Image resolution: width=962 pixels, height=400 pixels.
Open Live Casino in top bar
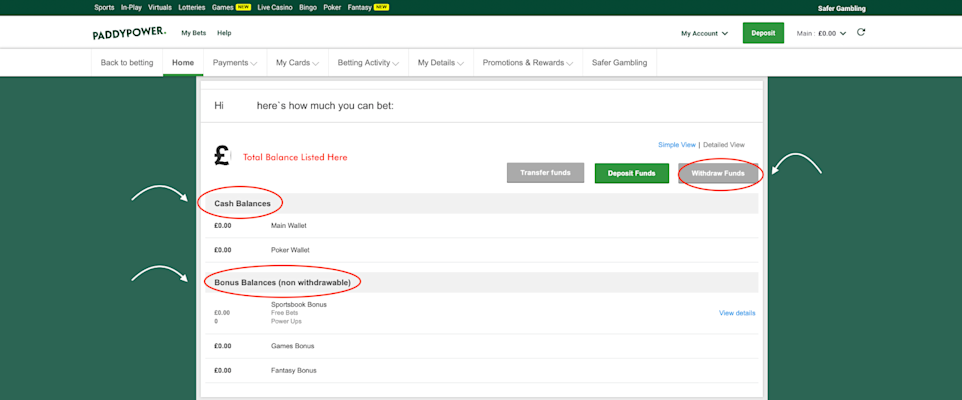point(275,8)
